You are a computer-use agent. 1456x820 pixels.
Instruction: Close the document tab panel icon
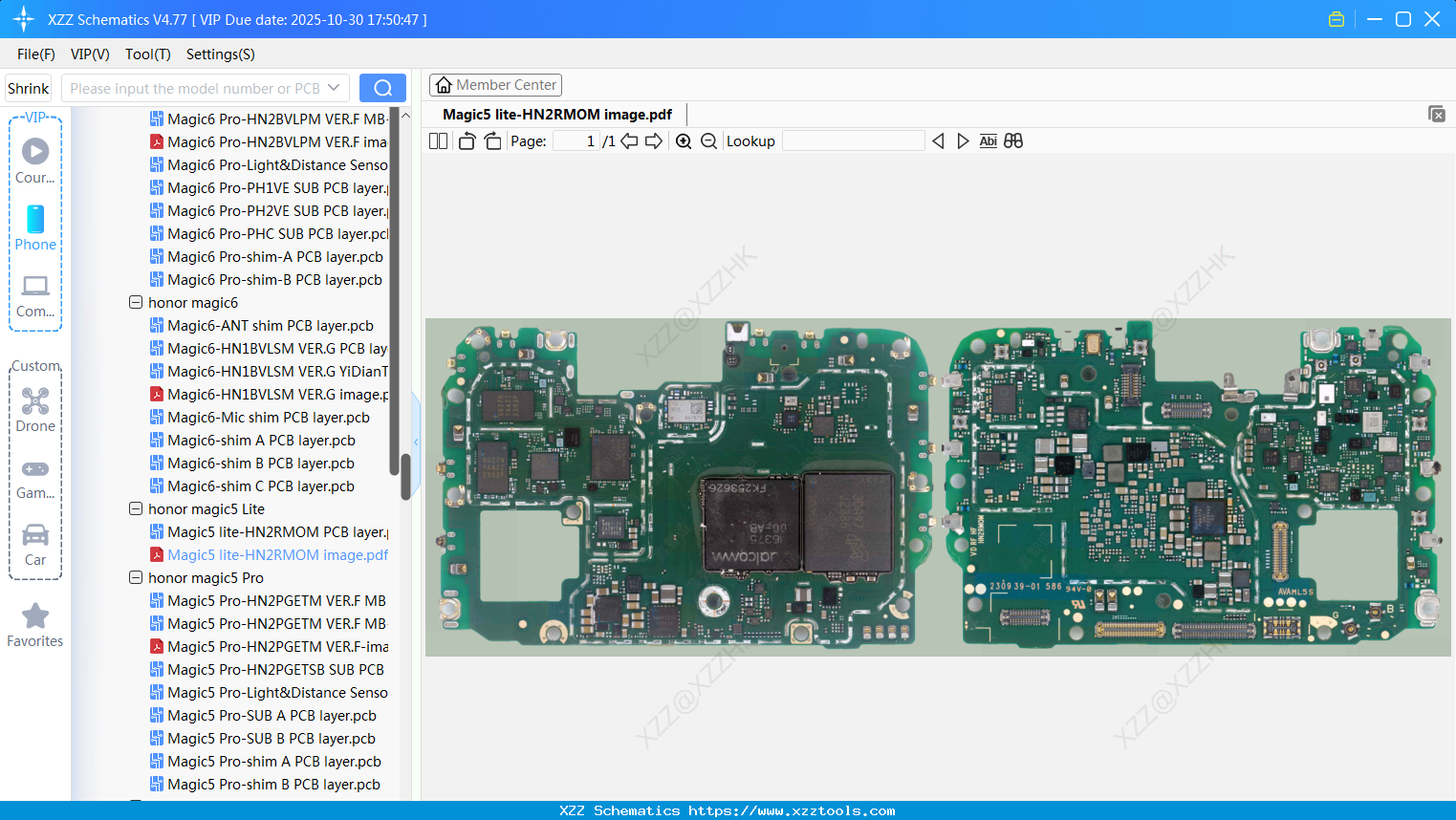coord(1437,114)
